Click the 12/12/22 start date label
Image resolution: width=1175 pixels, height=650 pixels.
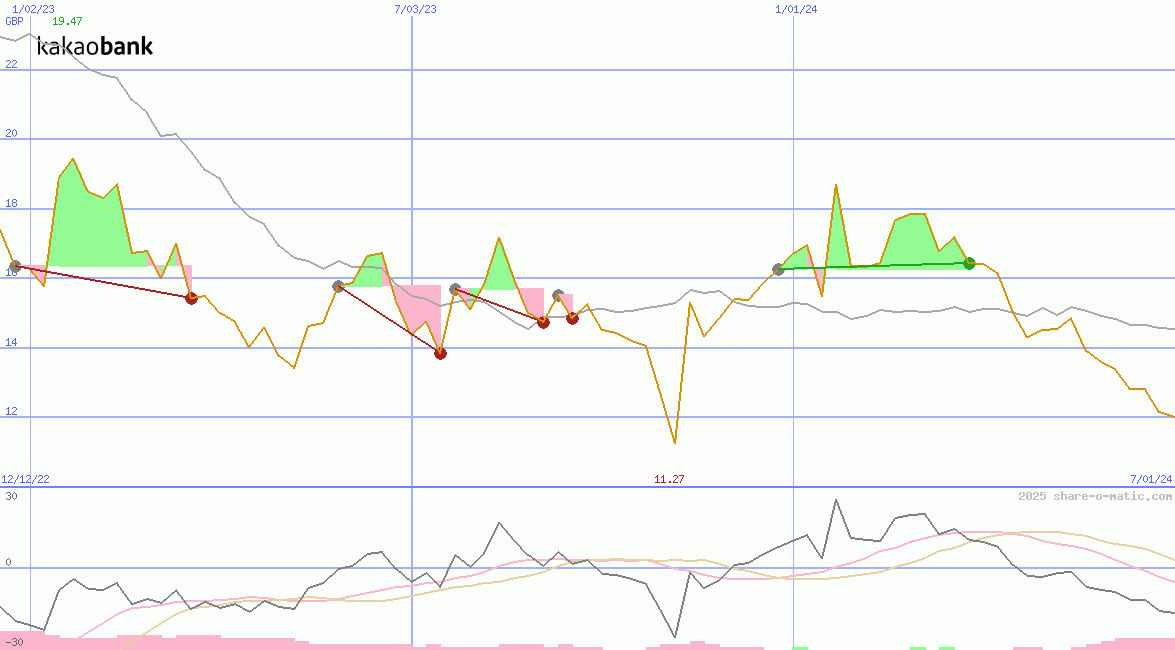25,480
